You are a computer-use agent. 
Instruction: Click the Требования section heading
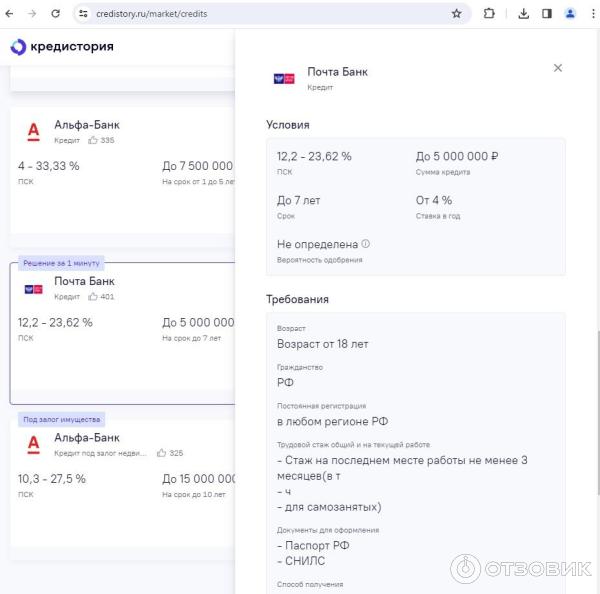click(x=297, y=299)
